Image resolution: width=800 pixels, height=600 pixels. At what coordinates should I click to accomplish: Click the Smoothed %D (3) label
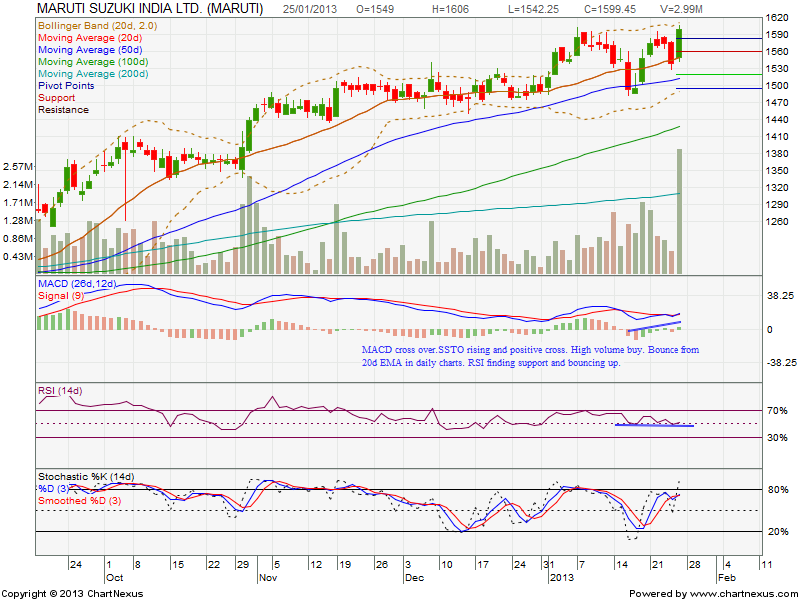80,501
